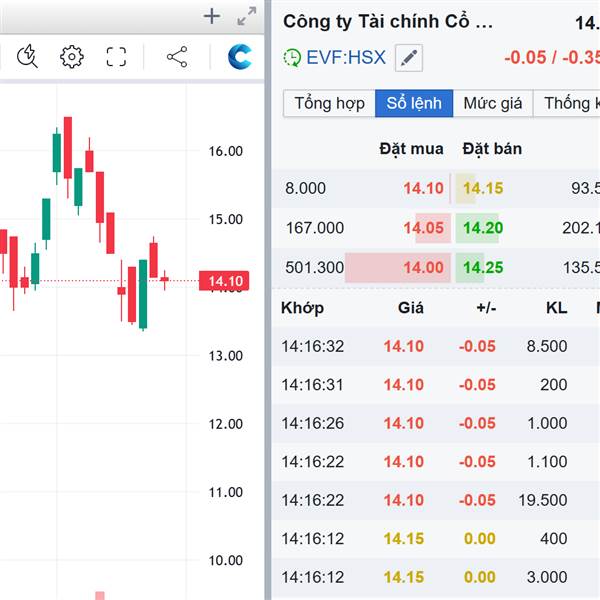Click the plus icon above the chart
The height and width of the screenshot is (600, 600).
(211, 16)
